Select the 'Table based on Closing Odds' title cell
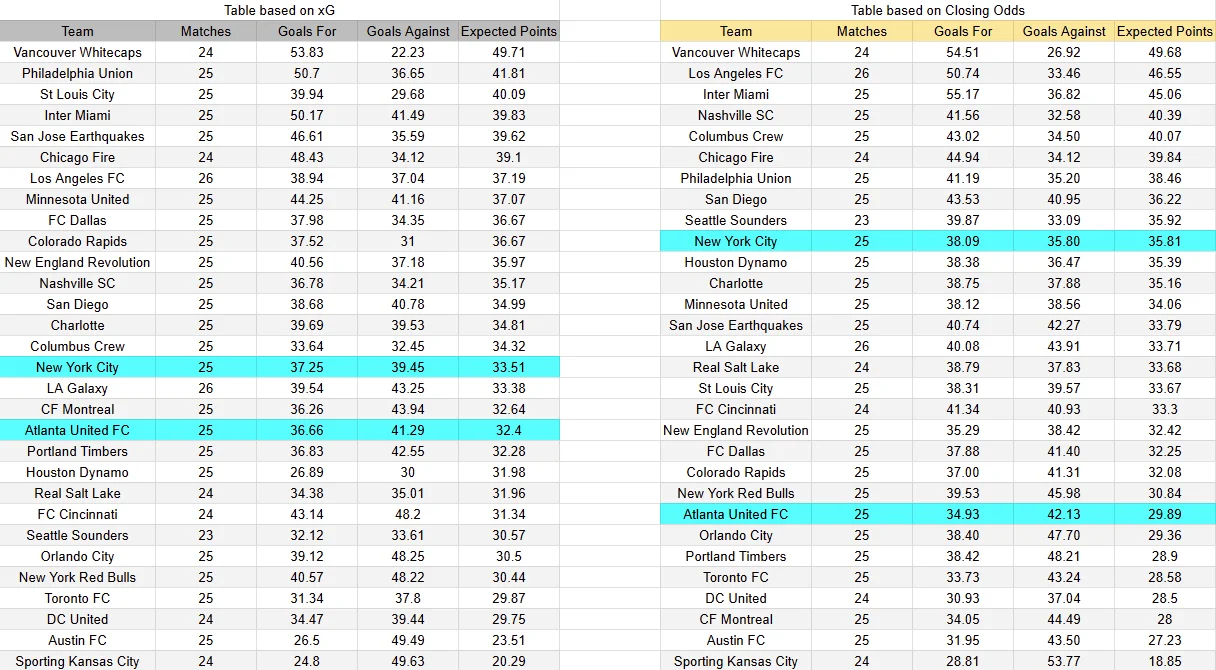This screenshot has height=670, width=1216. point(938,10)
